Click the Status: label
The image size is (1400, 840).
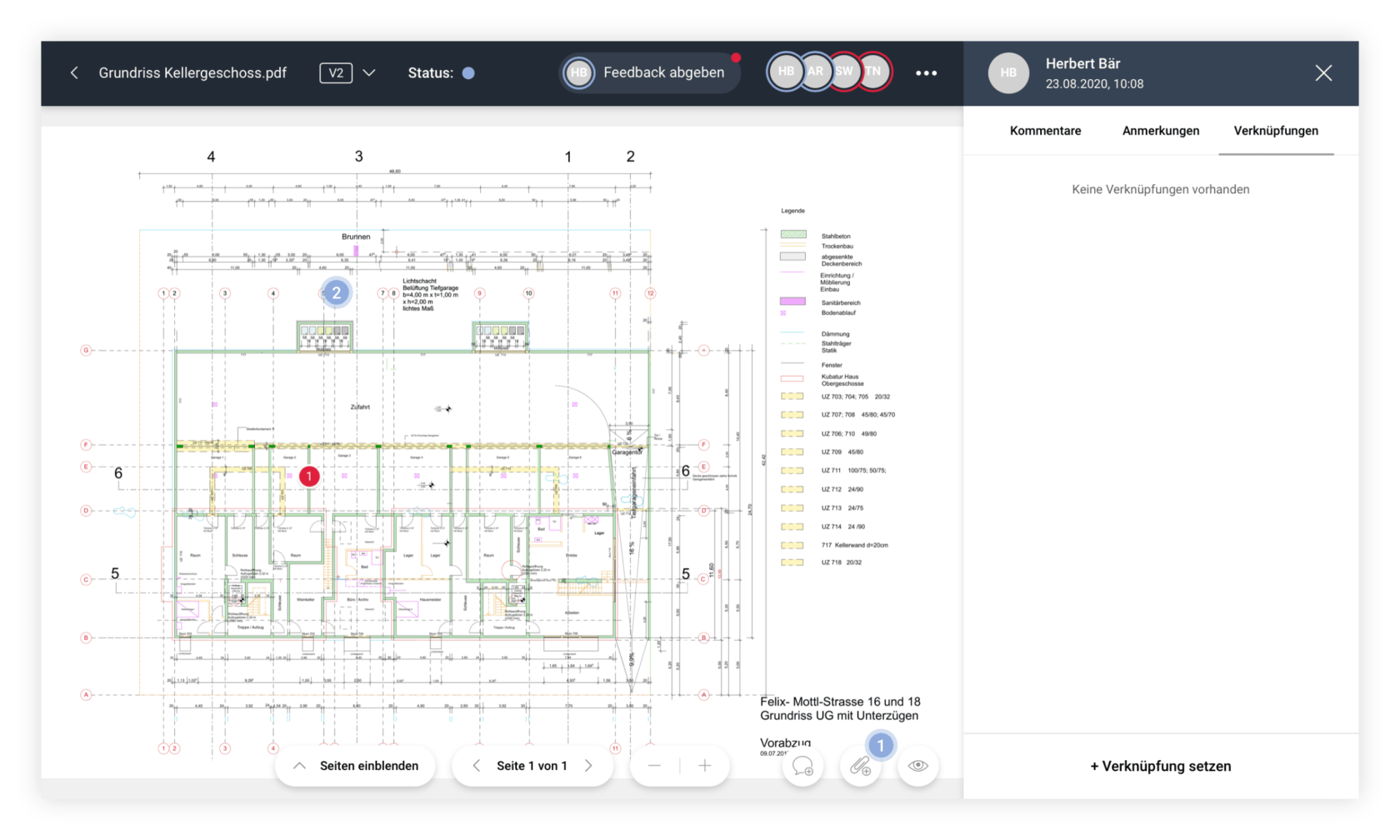(x=430, y=73)
